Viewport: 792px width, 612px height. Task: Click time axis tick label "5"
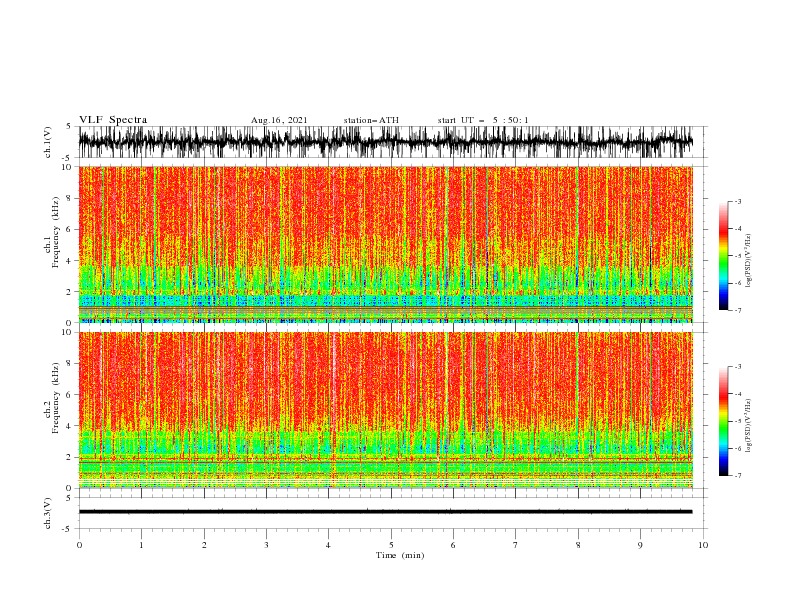(391, 545)
